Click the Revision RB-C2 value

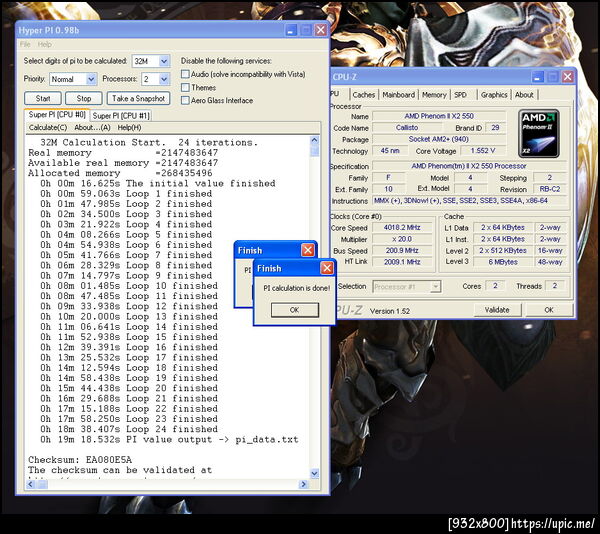point(549,189)
